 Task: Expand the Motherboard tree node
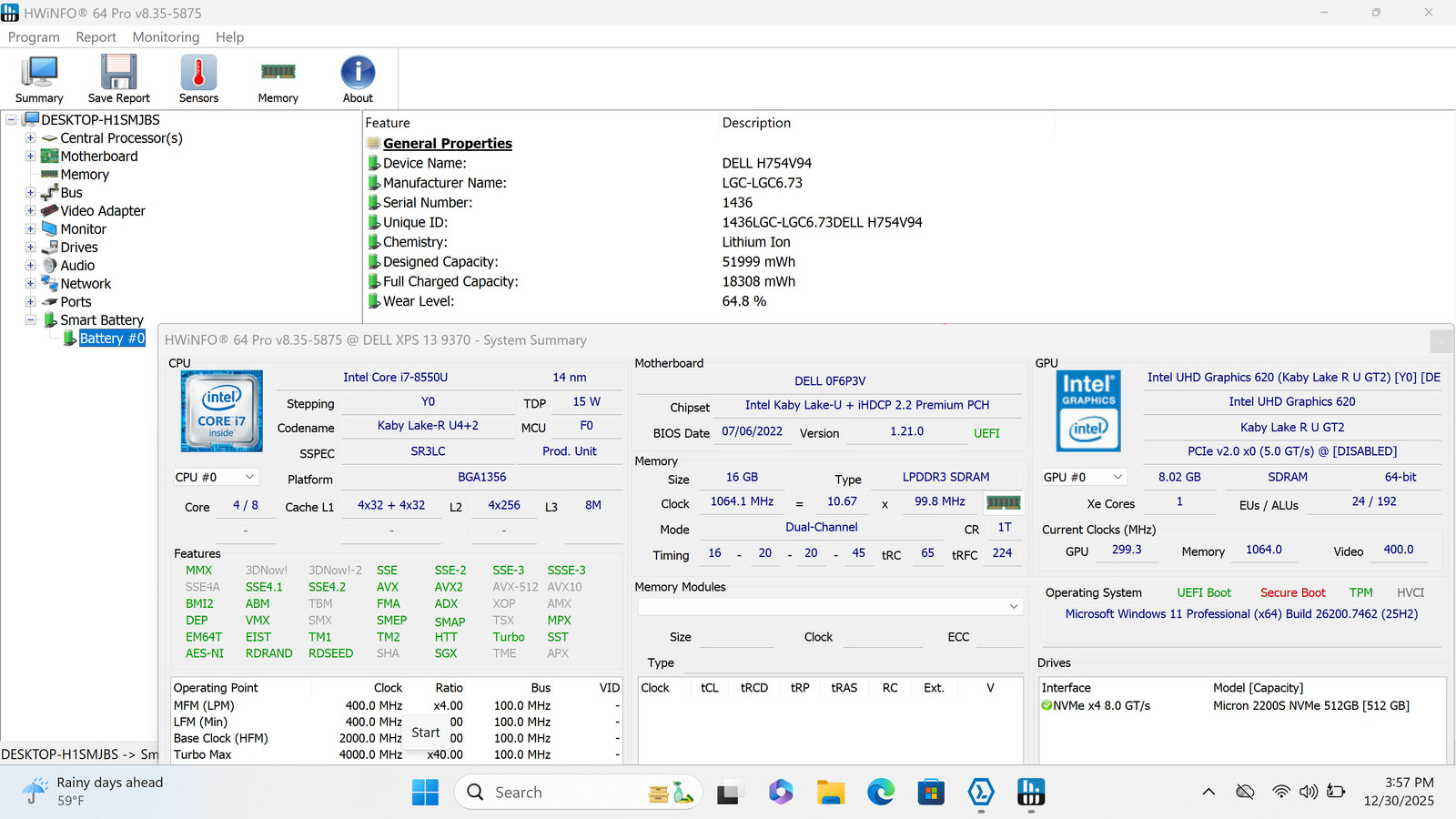30,157
